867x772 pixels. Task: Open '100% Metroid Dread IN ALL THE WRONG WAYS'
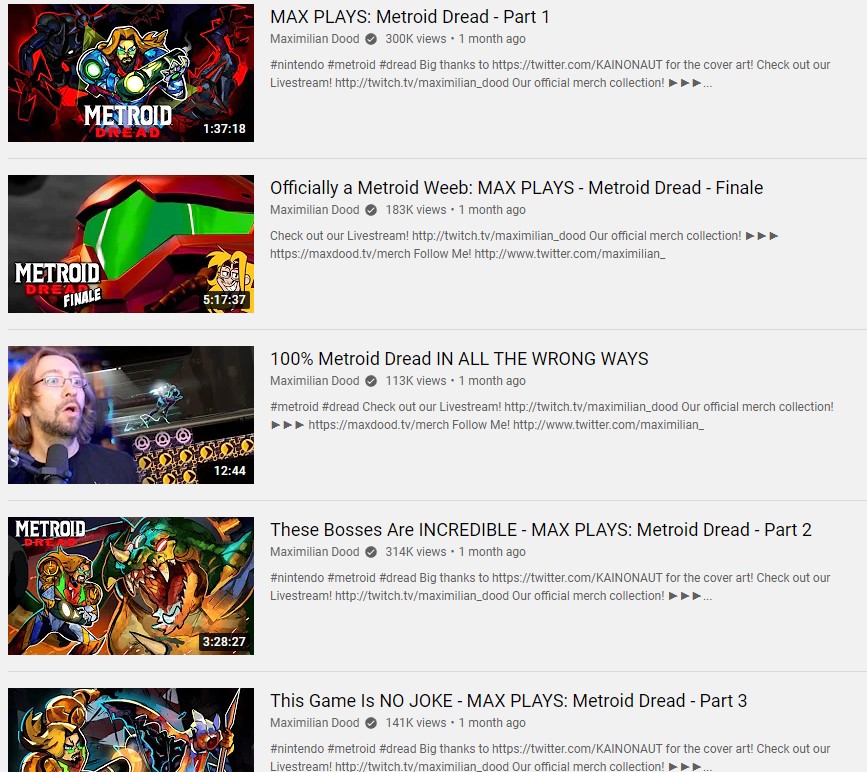(x=459, y=359)
